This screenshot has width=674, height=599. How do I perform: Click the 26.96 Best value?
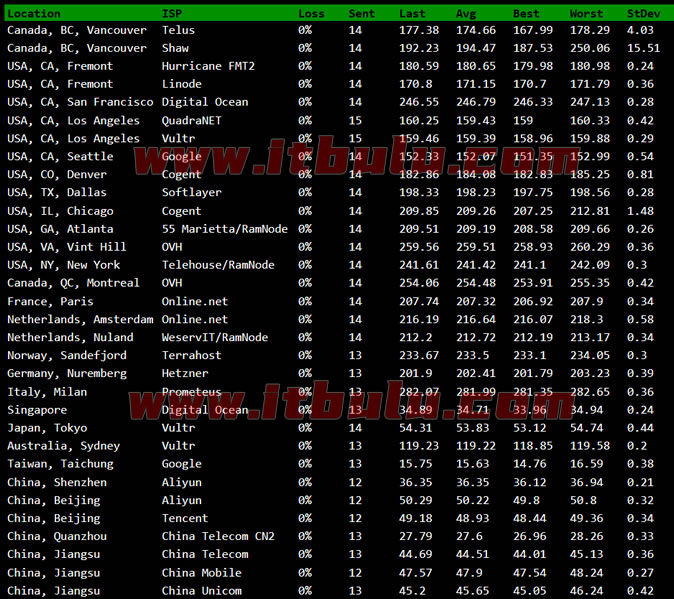(x=530, y=537)
